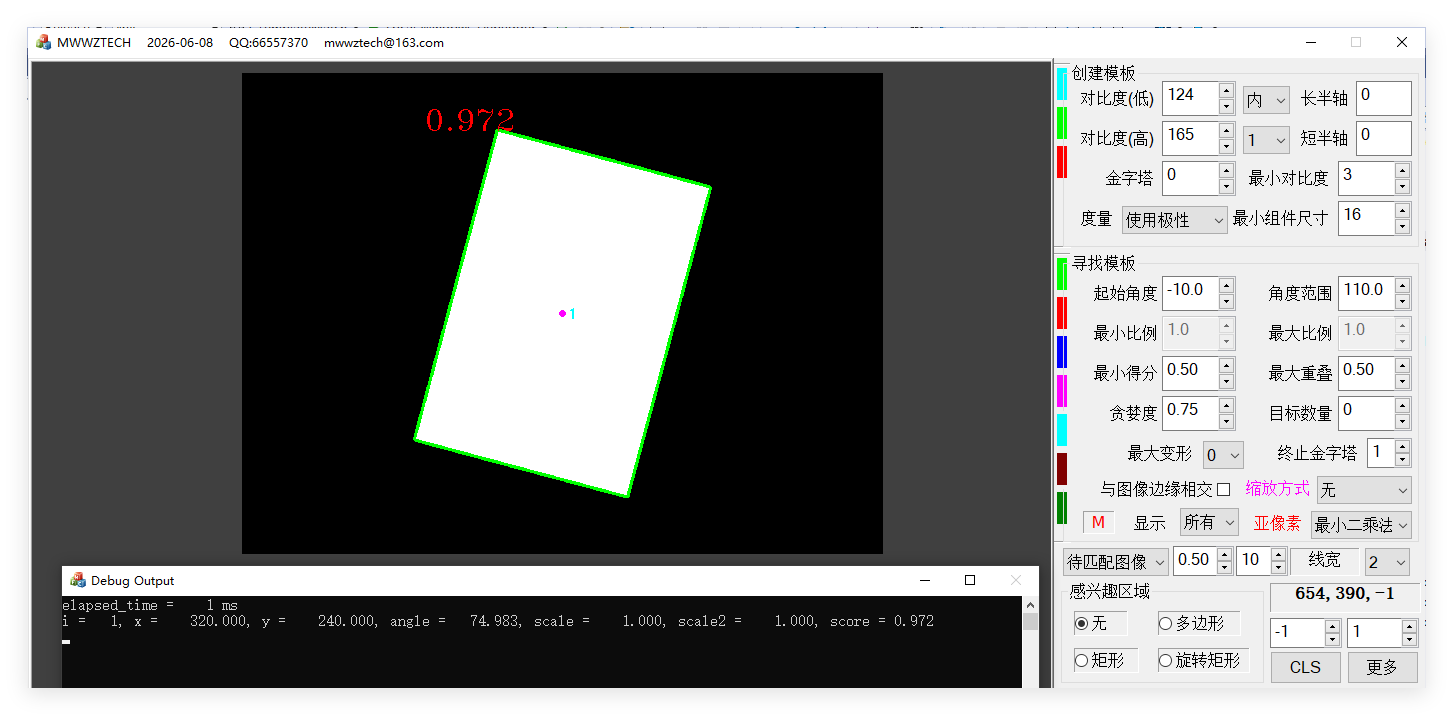Click the 长半轴 input field
This screenshot has height=715, width=1453.
tap(1383, 98)
